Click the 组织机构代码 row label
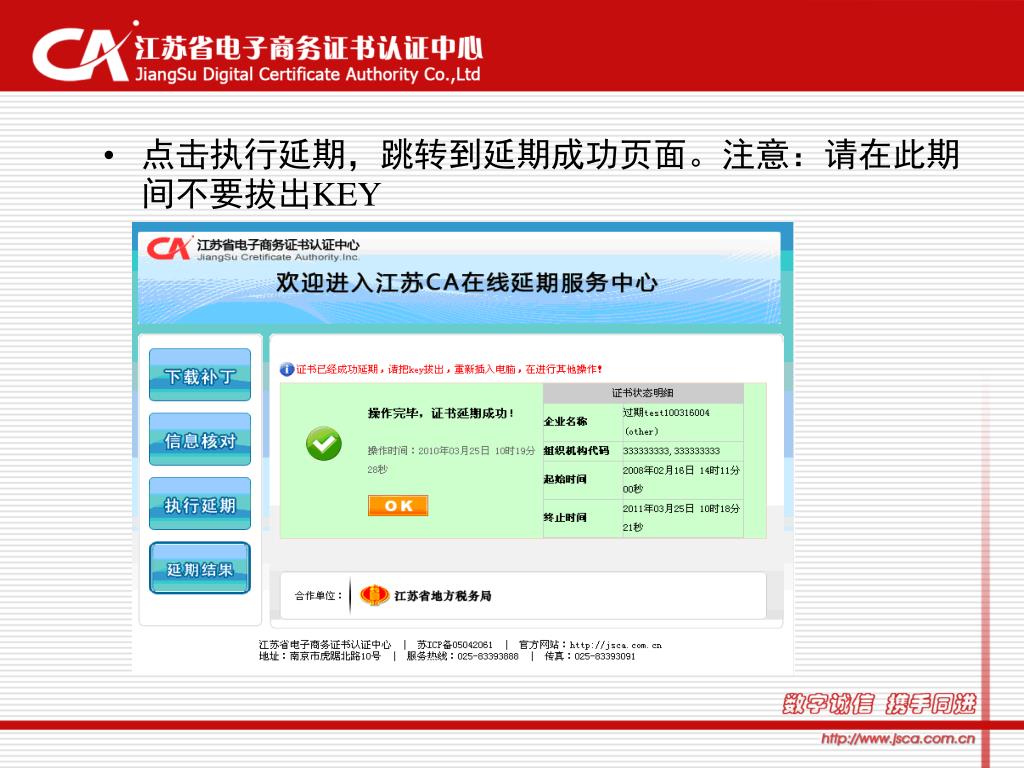Image resolution: width=1024 pixels, height=768 pixels. [576, 451]
